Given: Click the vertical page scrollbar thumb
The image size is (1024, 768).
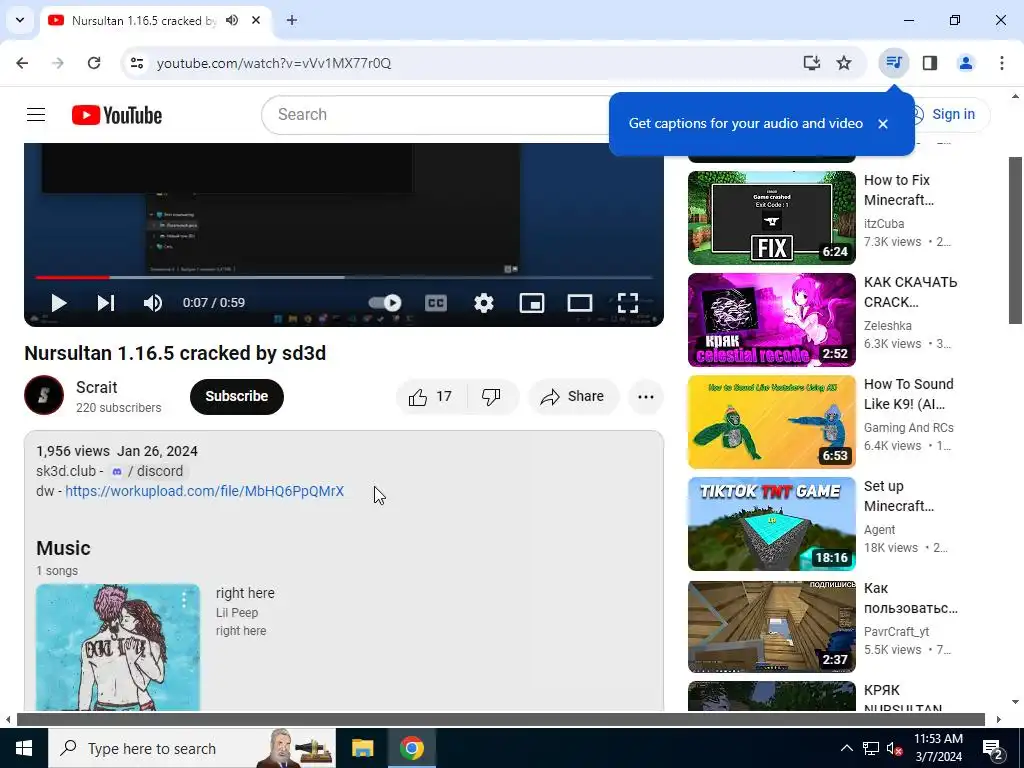Looking at the screenshot, I should point(1016,240).
